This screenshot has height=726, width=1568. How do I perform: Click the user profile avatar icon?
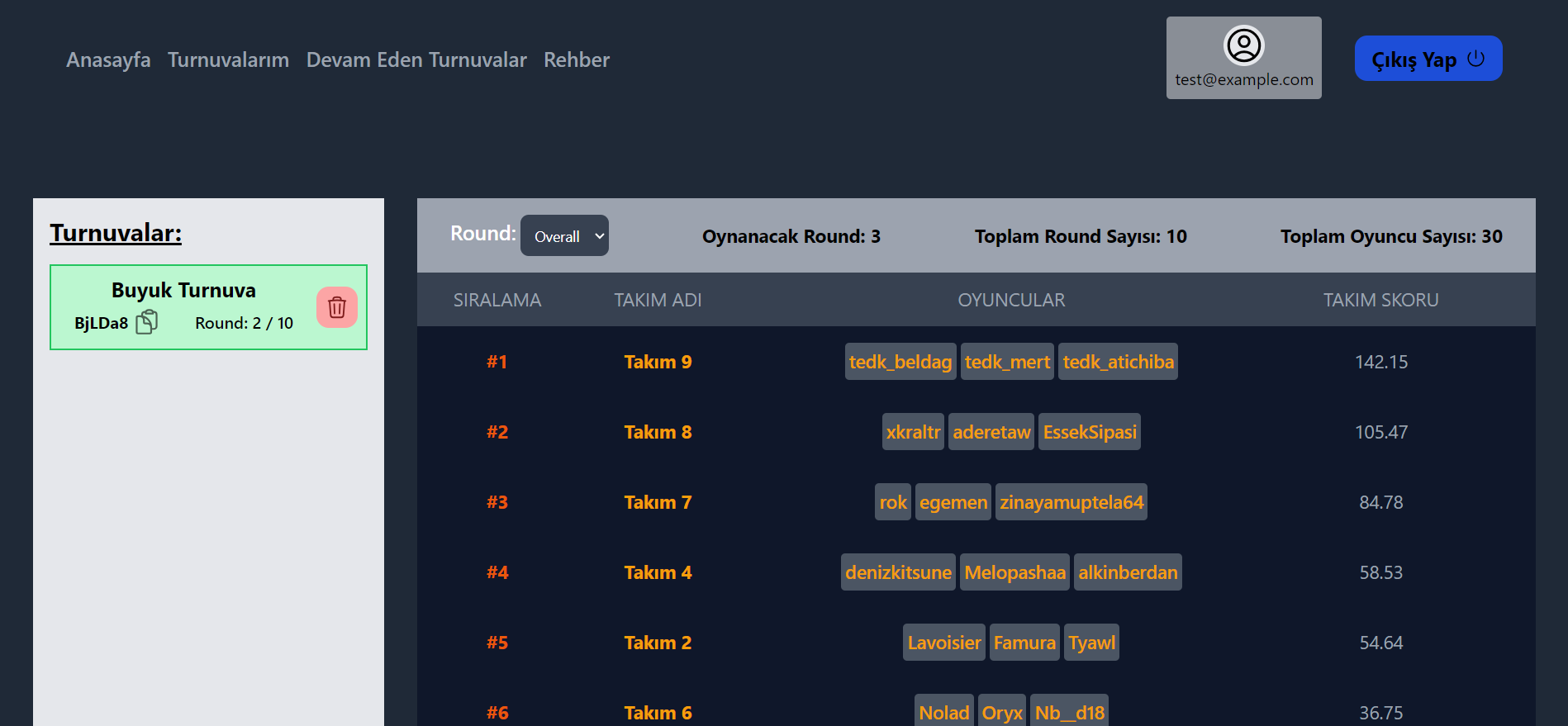click(x=1244, y=45)
